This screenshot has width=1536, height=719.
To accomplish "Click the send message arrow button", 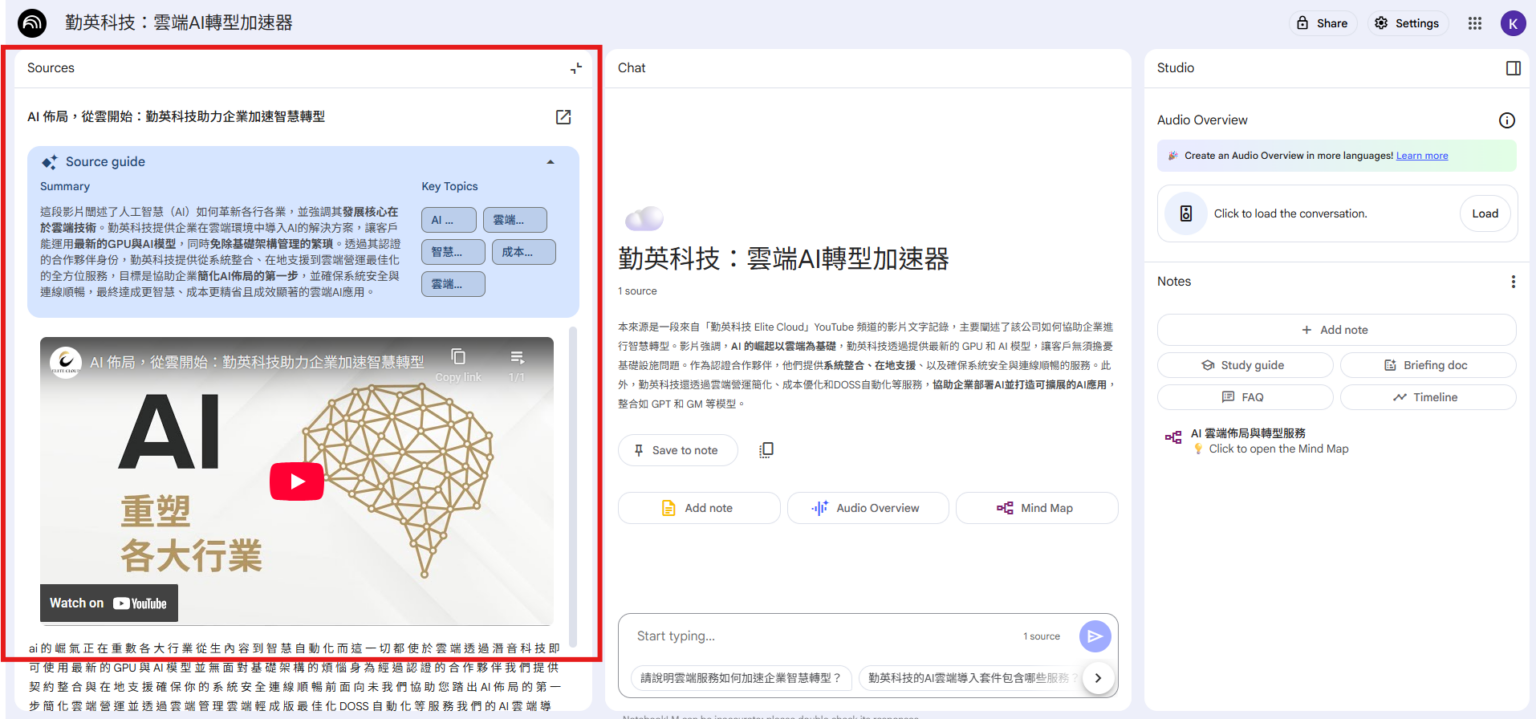I will pyautogui.click(x=1095, y=636).
